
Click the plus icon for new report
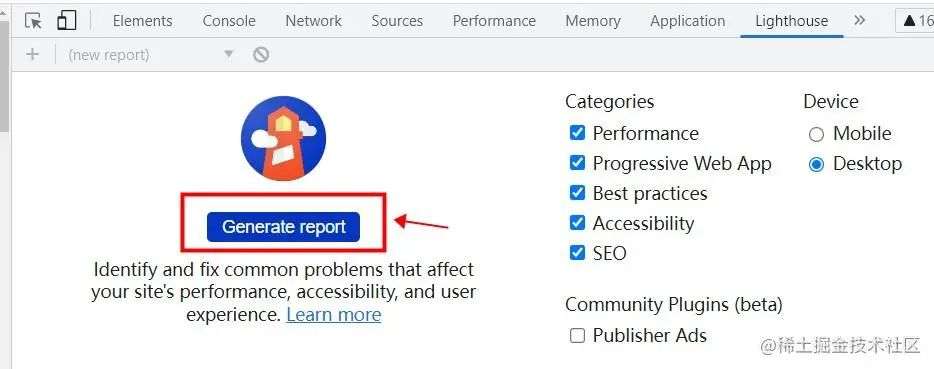32,55
